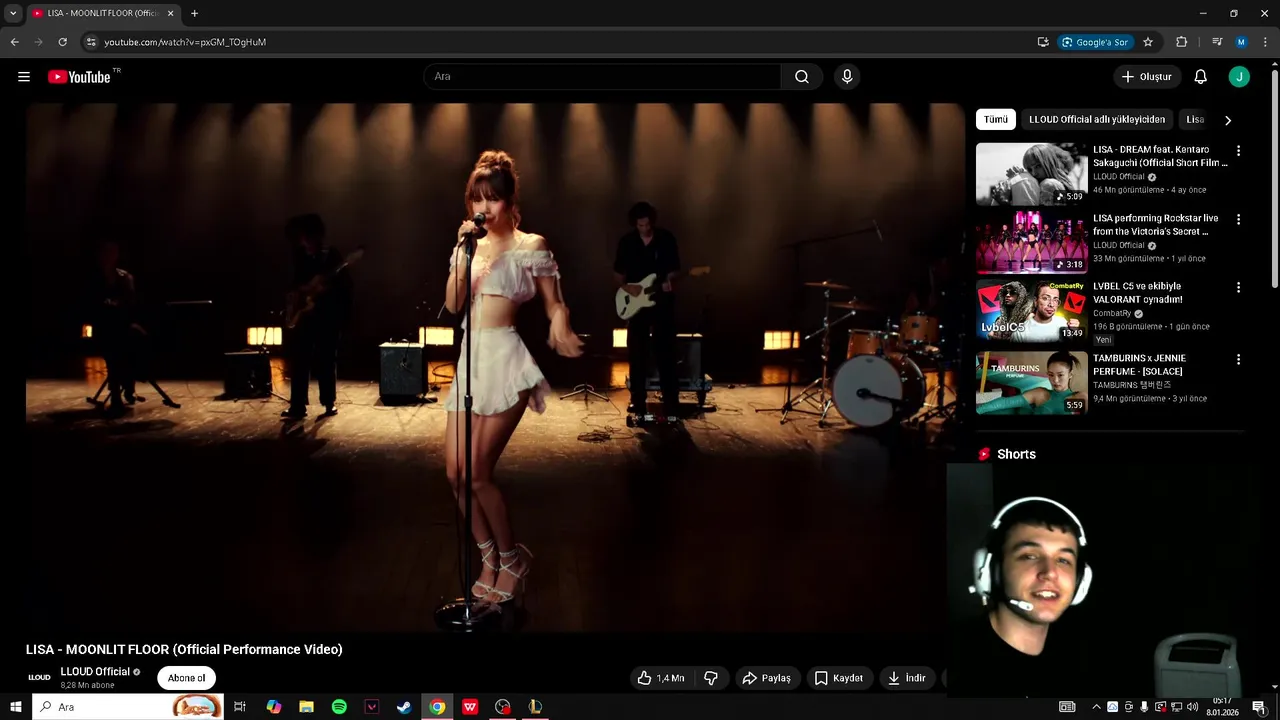1280x720 pixels.
Task: Show more filter chips with arrow
Action: pos(1228,120)
